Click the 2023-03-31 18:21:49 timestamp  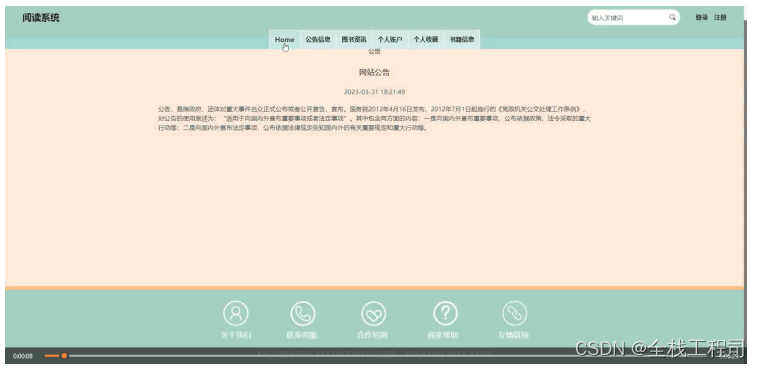point(374,92)
